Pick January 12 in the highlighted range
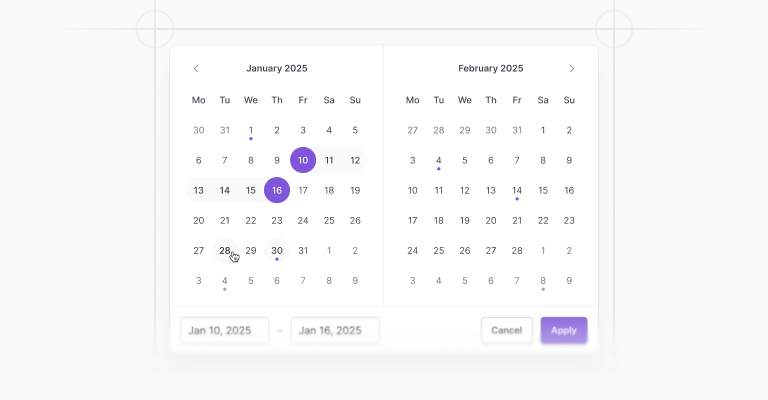 (x=355, y=160)
